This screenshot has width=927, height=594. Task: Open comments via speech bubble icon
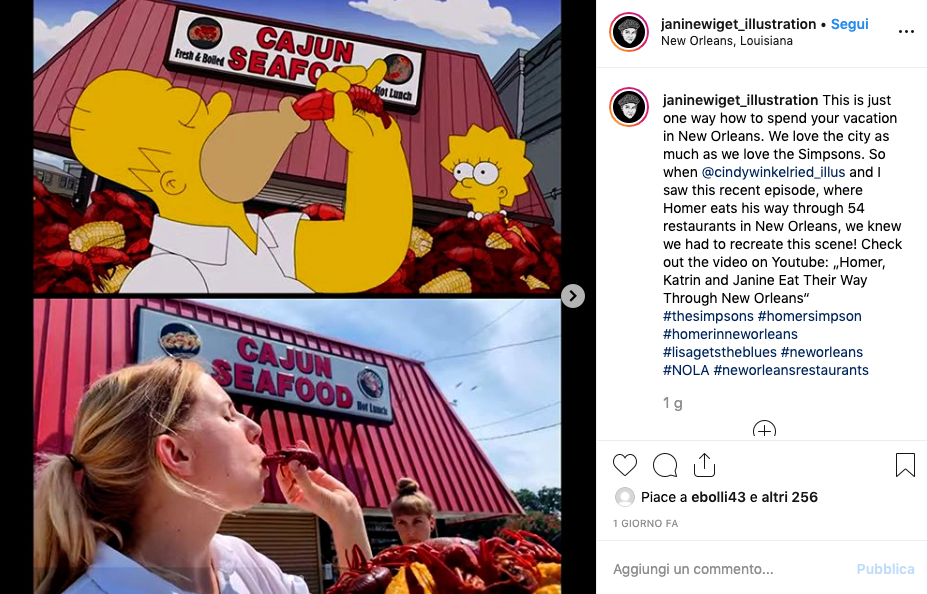(x=665, y=465)
